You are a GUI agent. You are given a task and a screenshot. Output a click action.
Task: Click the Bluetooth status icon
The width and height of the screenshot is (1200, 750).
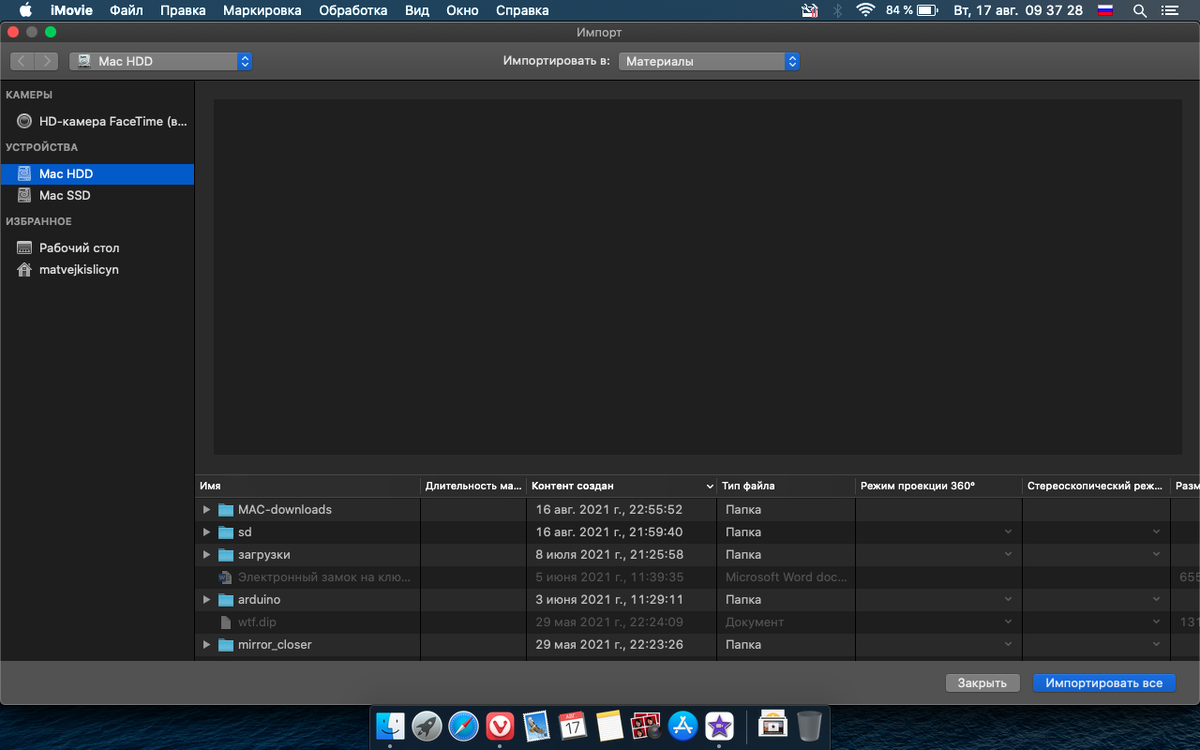coord(837,10)
